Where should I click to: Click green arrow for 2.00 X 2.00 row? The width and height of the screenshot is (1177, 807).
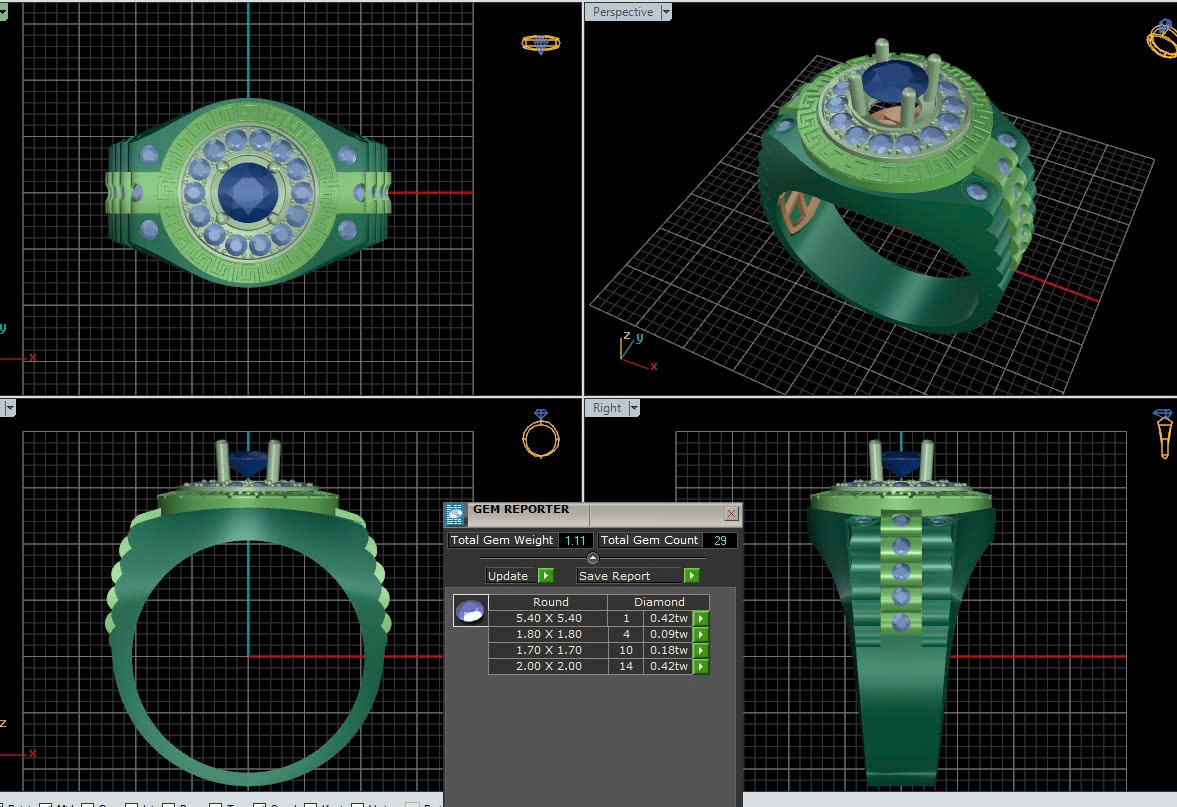click(x=701, y=666)
